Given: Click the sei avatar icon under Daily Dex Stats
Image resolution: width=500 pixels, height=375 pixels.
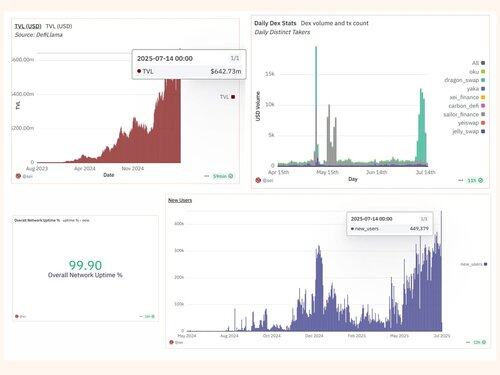Looking at the screenshot, I should [258, 180].
